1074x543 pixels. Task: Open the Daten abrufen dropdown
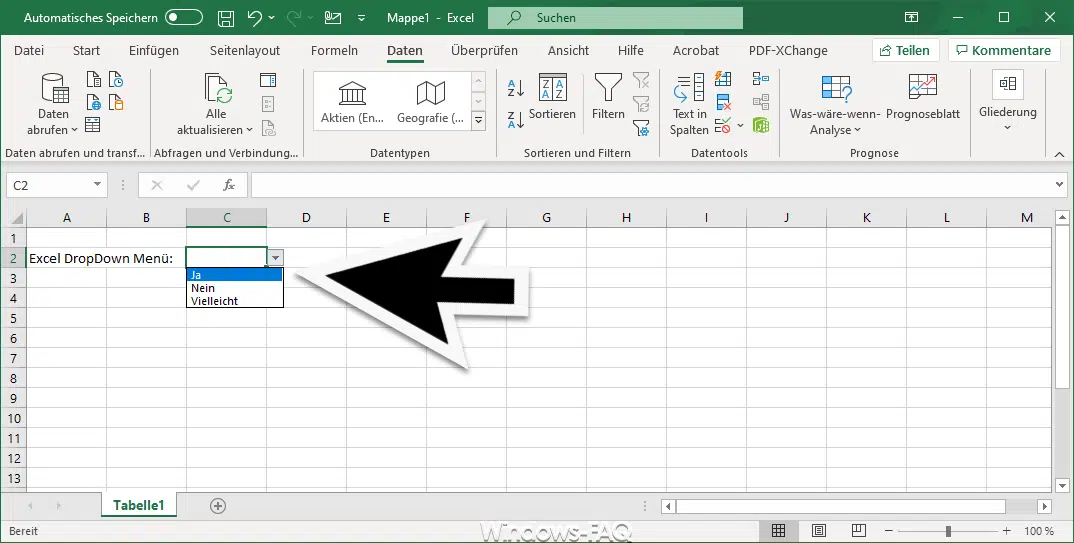tap(54, 105)
